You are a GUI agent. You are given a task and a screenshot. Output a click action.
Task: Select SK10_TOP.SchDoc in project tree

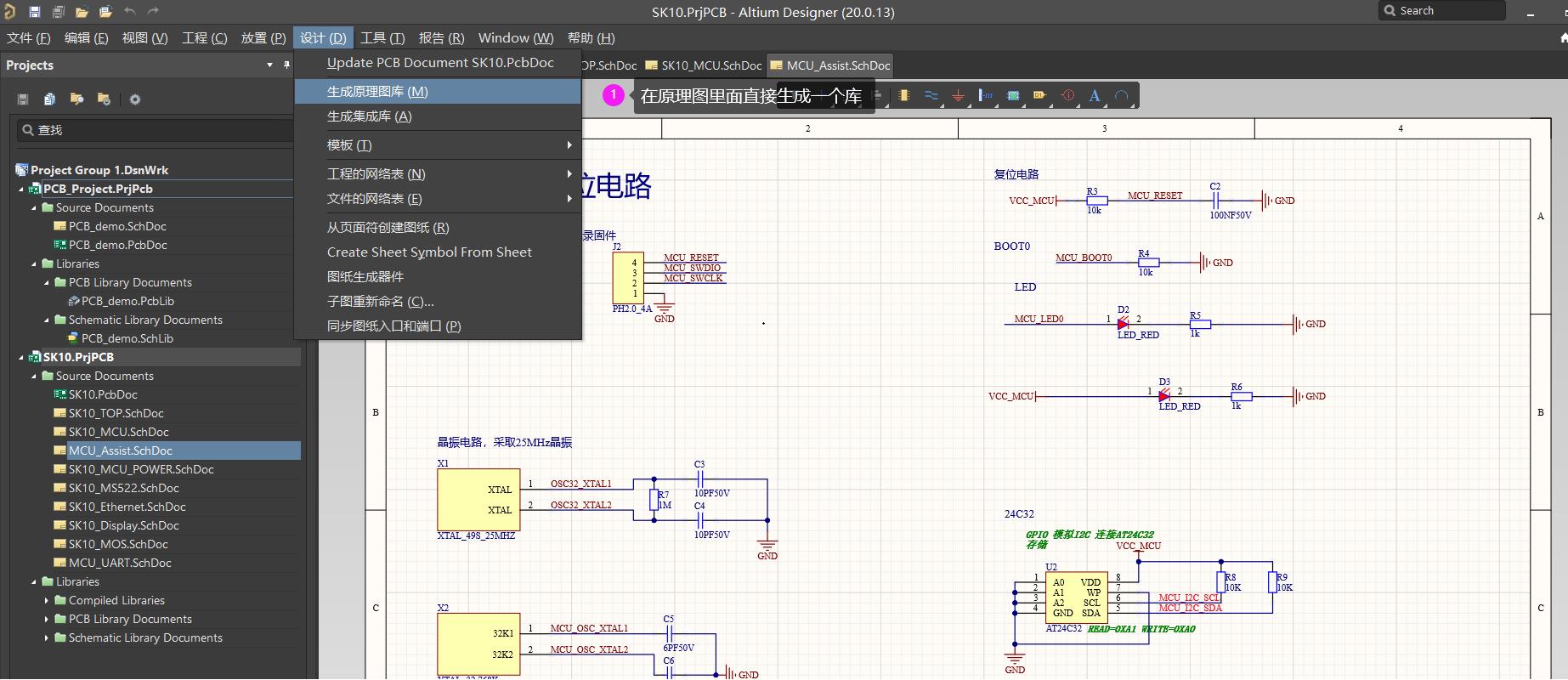(116, 414)
